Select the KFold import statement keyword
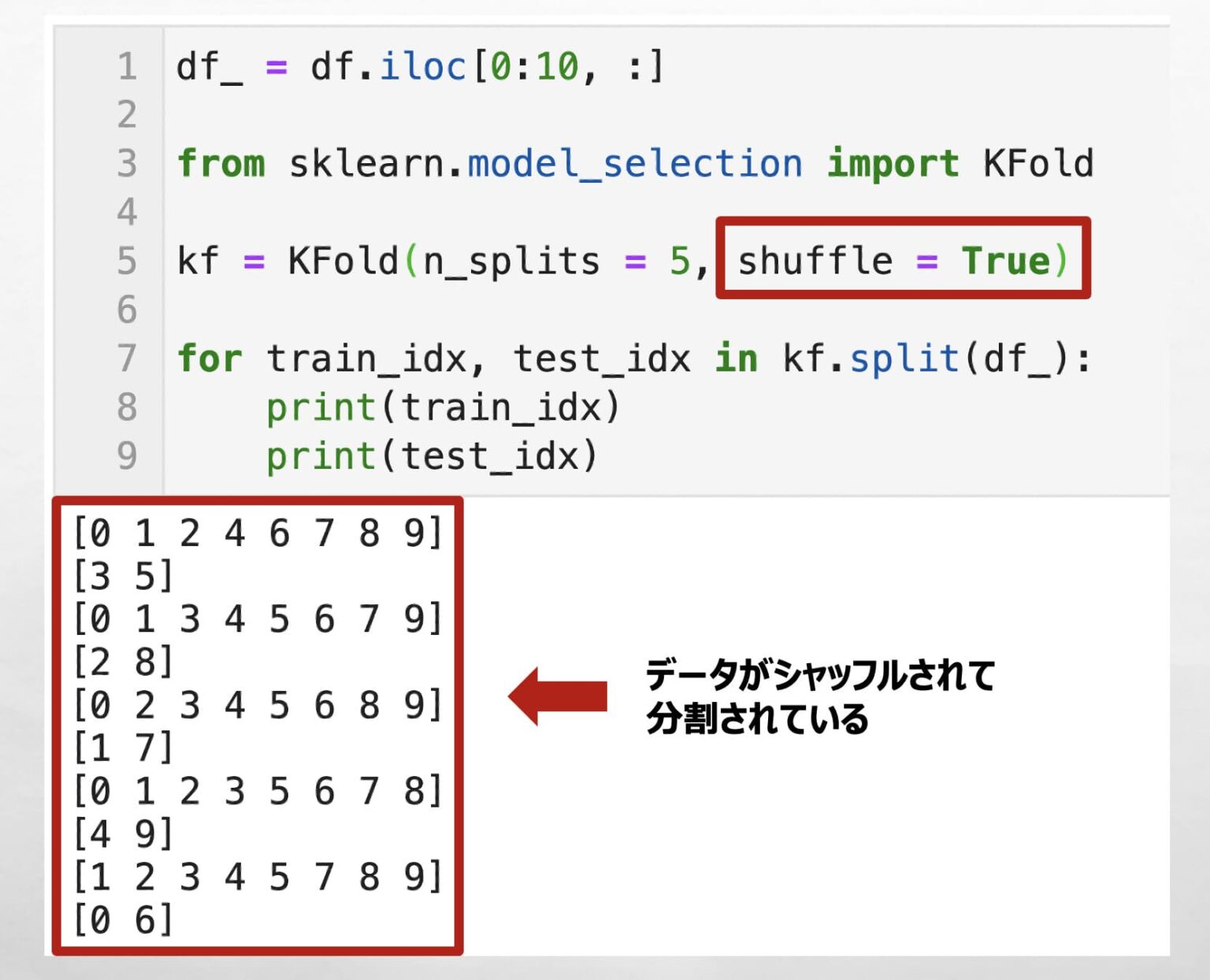1210x980 pixels. click(x=895, y=163)
